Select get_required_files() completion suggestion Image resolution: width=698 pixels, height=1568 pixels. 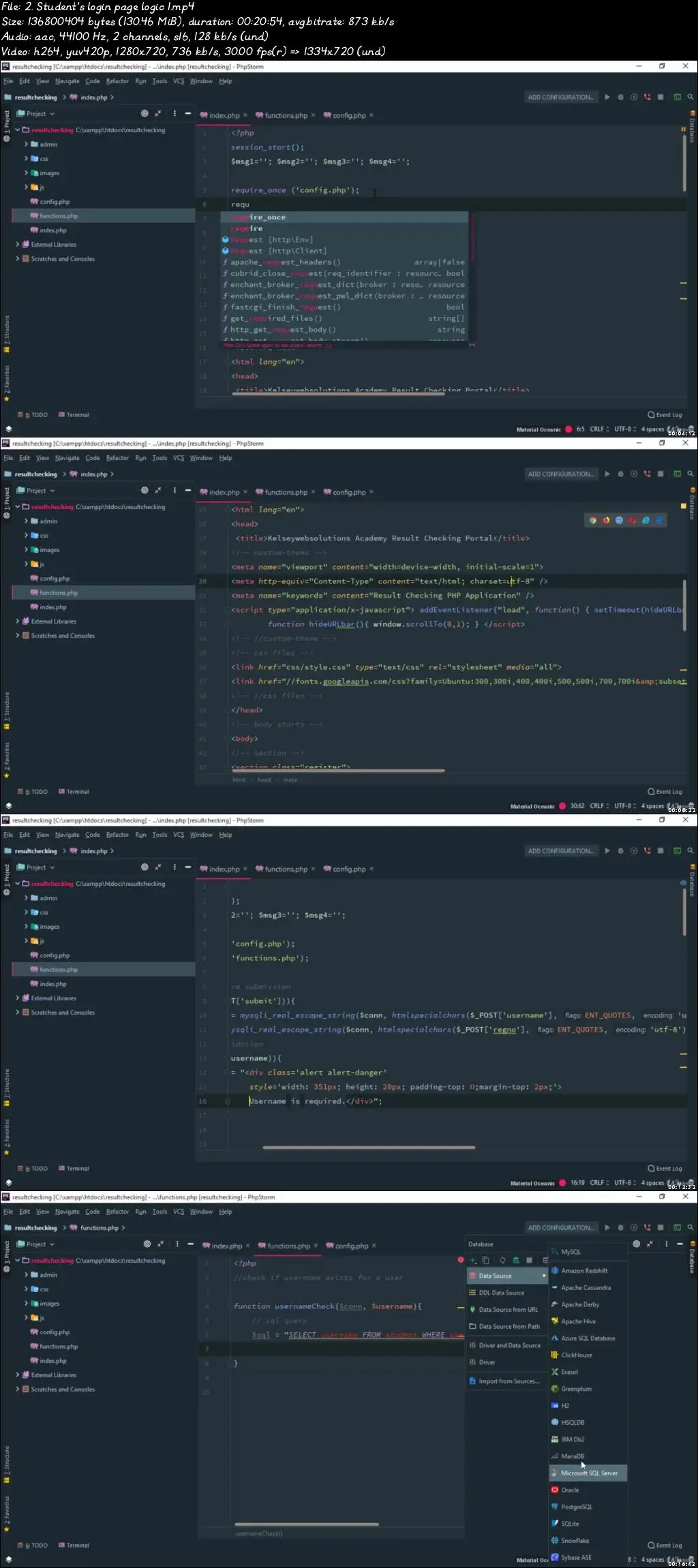[344, 318]
